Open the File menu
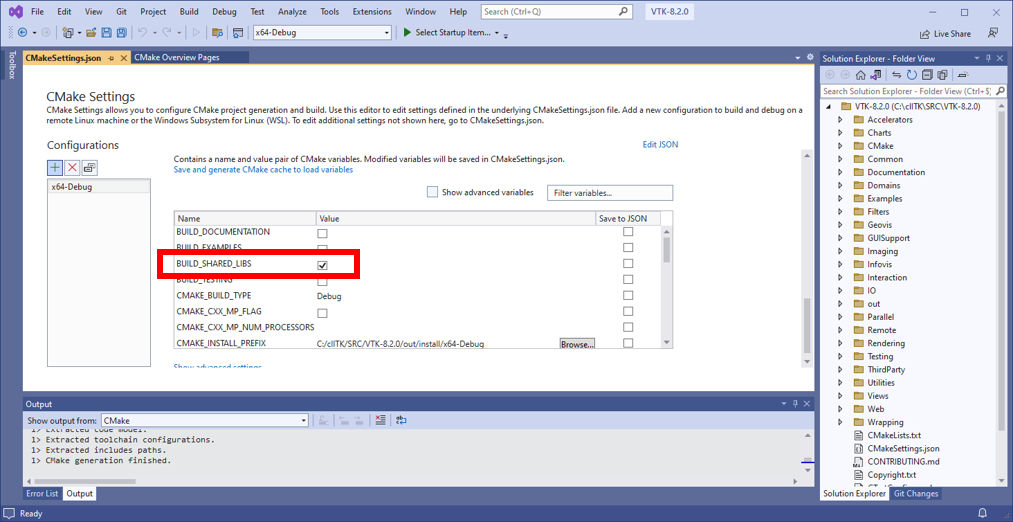Viewport: 1013px width, 522px height. pyautogui.click(x=38, y=12)
